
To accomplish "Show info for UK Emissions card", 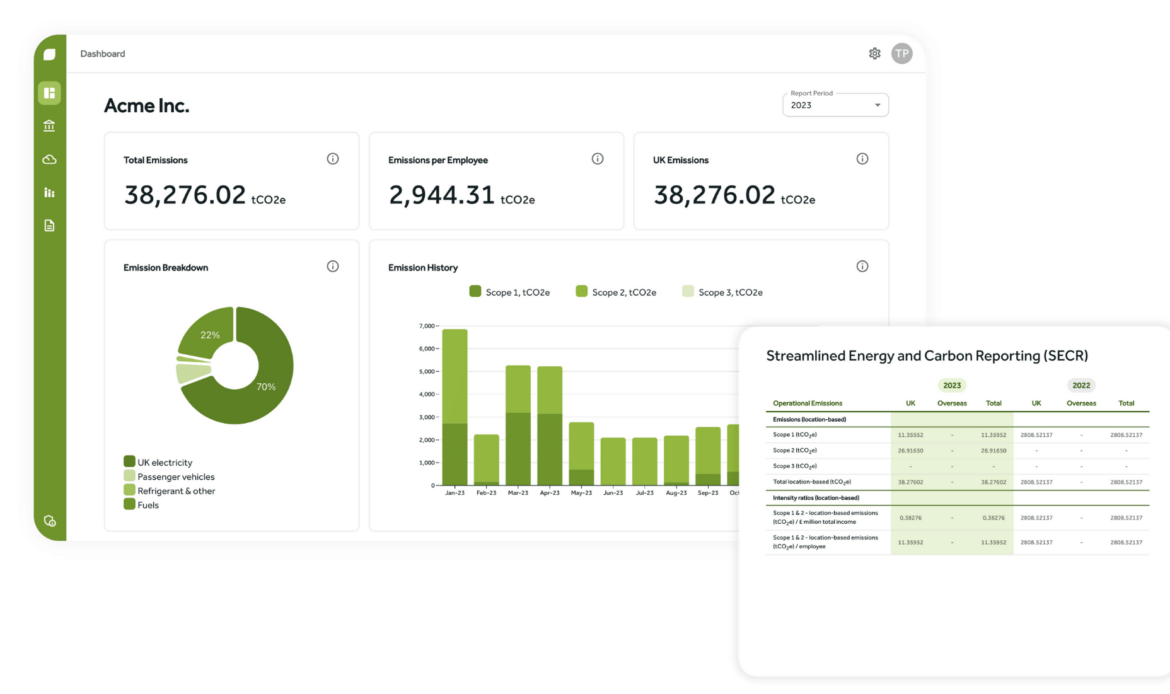I will [863, 159].
